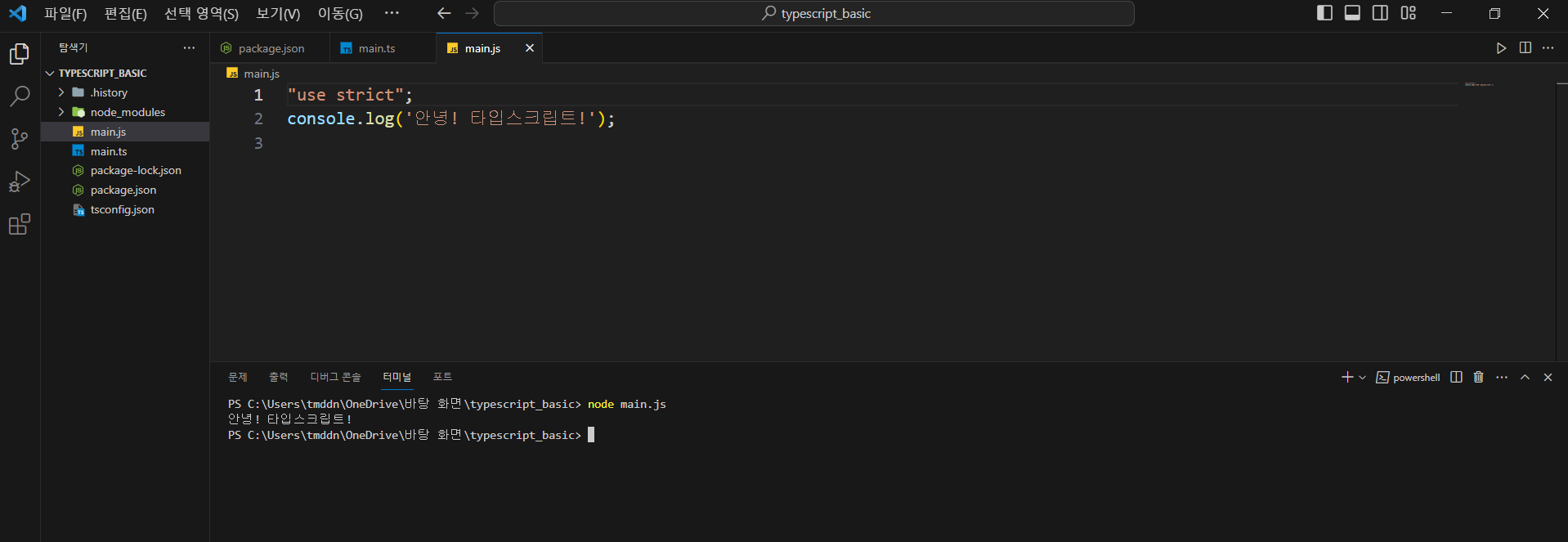Split the terminal pane
Viewport: 1568px width, 542px height.
point(1457,377)
